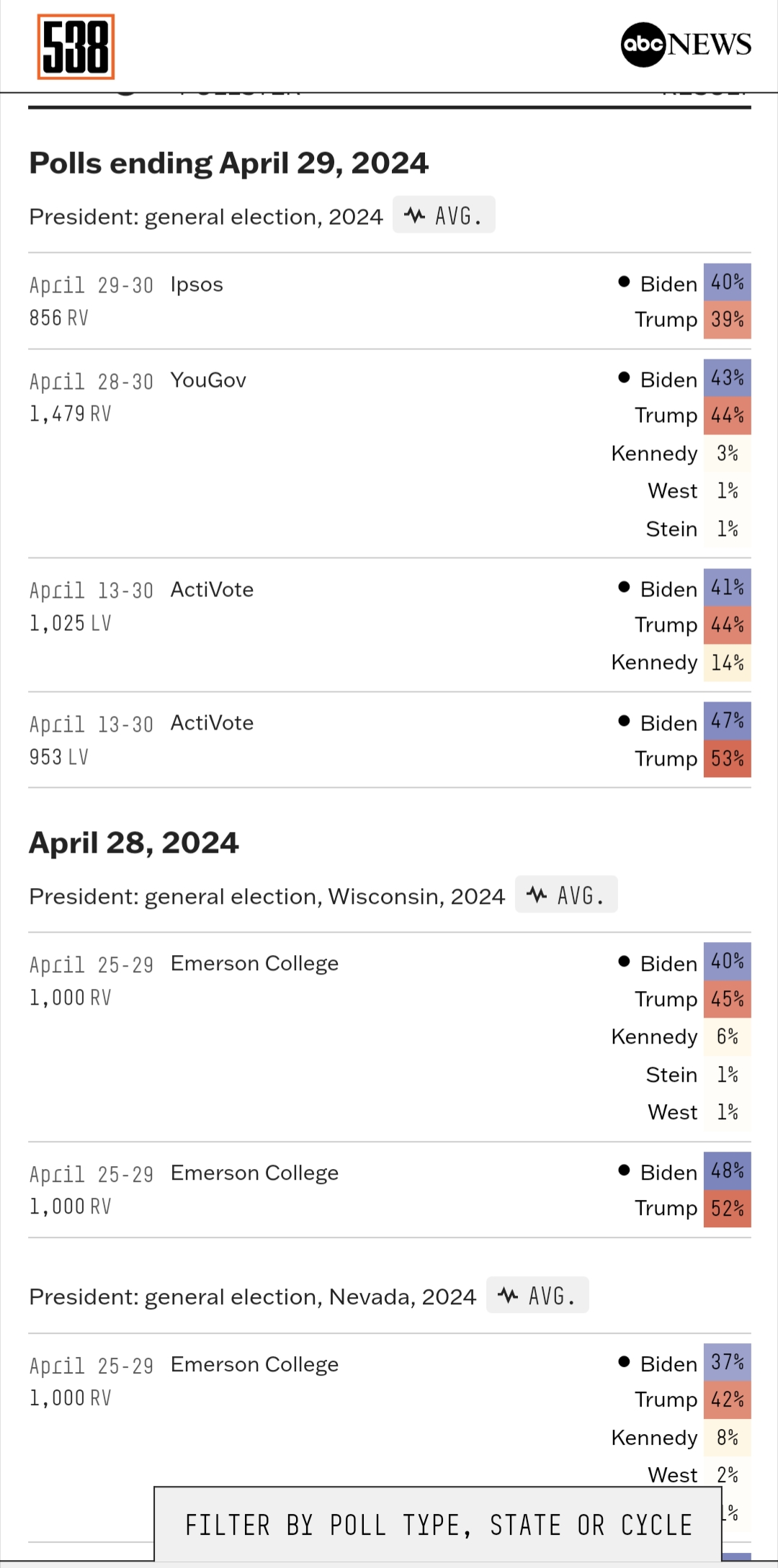Viewport: 778px width, 1568px height.
Task: Open the Wisconsin Emerson College five-candidate poll
Action: coord(254,964)
